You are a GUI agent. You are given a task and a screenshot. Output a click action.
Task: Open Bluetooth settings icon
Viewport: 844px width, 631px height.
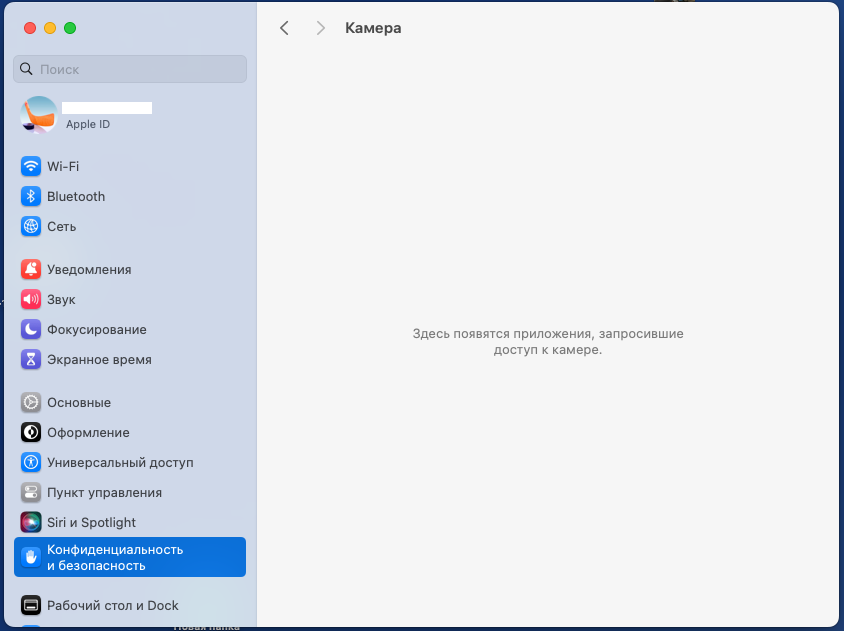31,196
